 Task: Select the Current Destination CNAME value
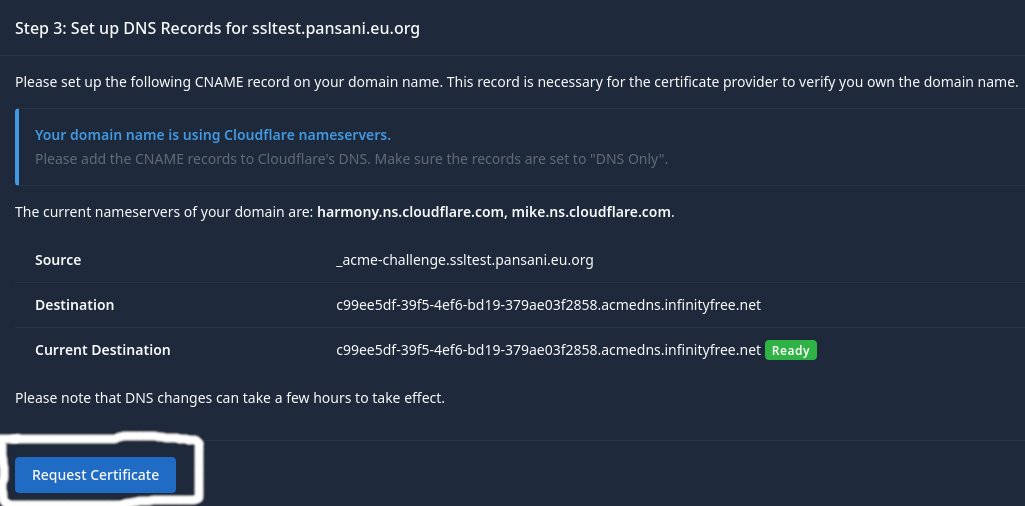click(x=548, y=351)
